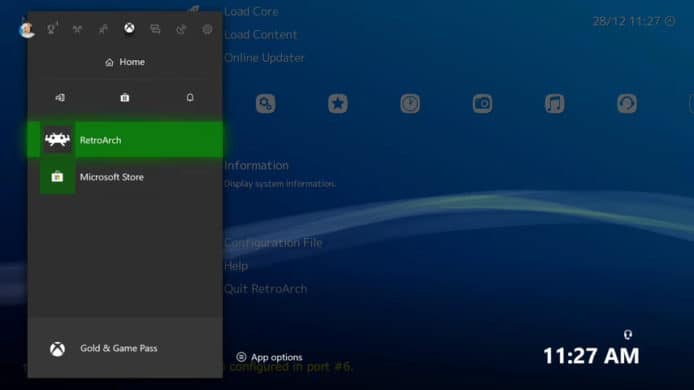Open App options

click(270, 357)
